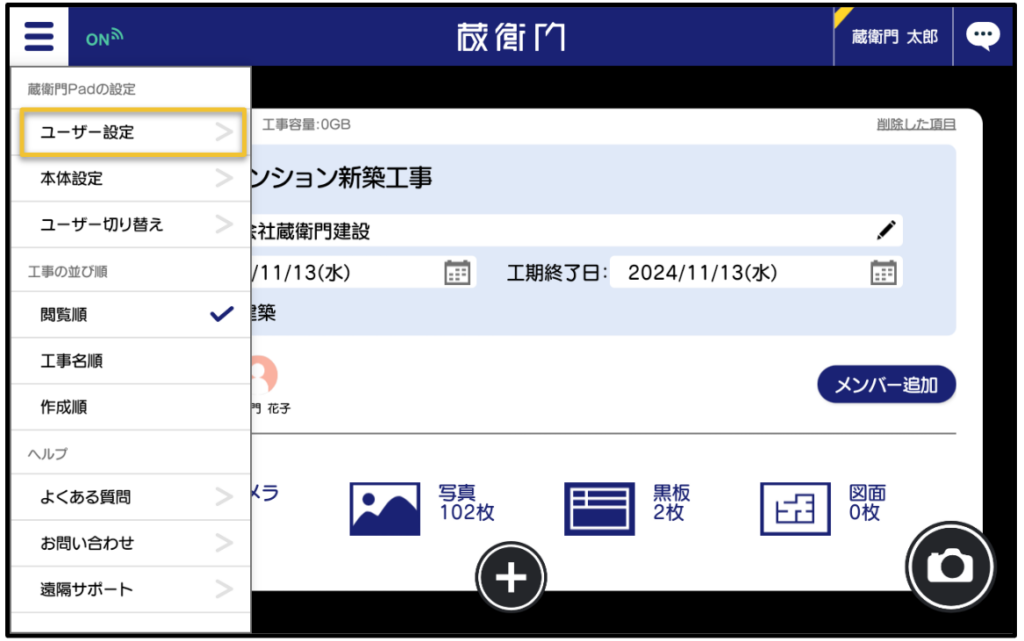Screen dimensions: 1024x641
Task: Expand ユーザー設定 submenu
Action: [131, 132]
